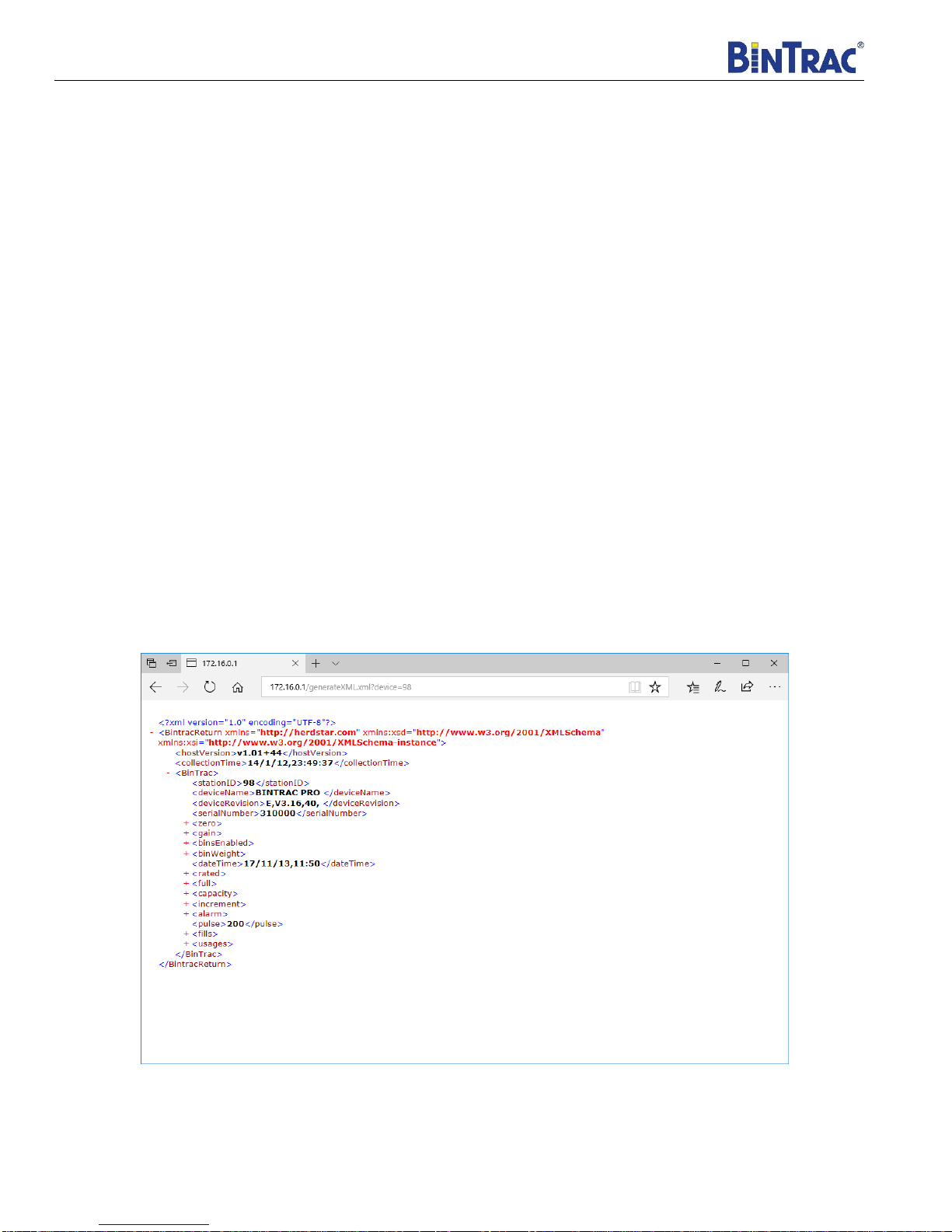The width and height of the screenshot is (952, 1232).
Task: Expand the zero node
Action: (186, 823)
